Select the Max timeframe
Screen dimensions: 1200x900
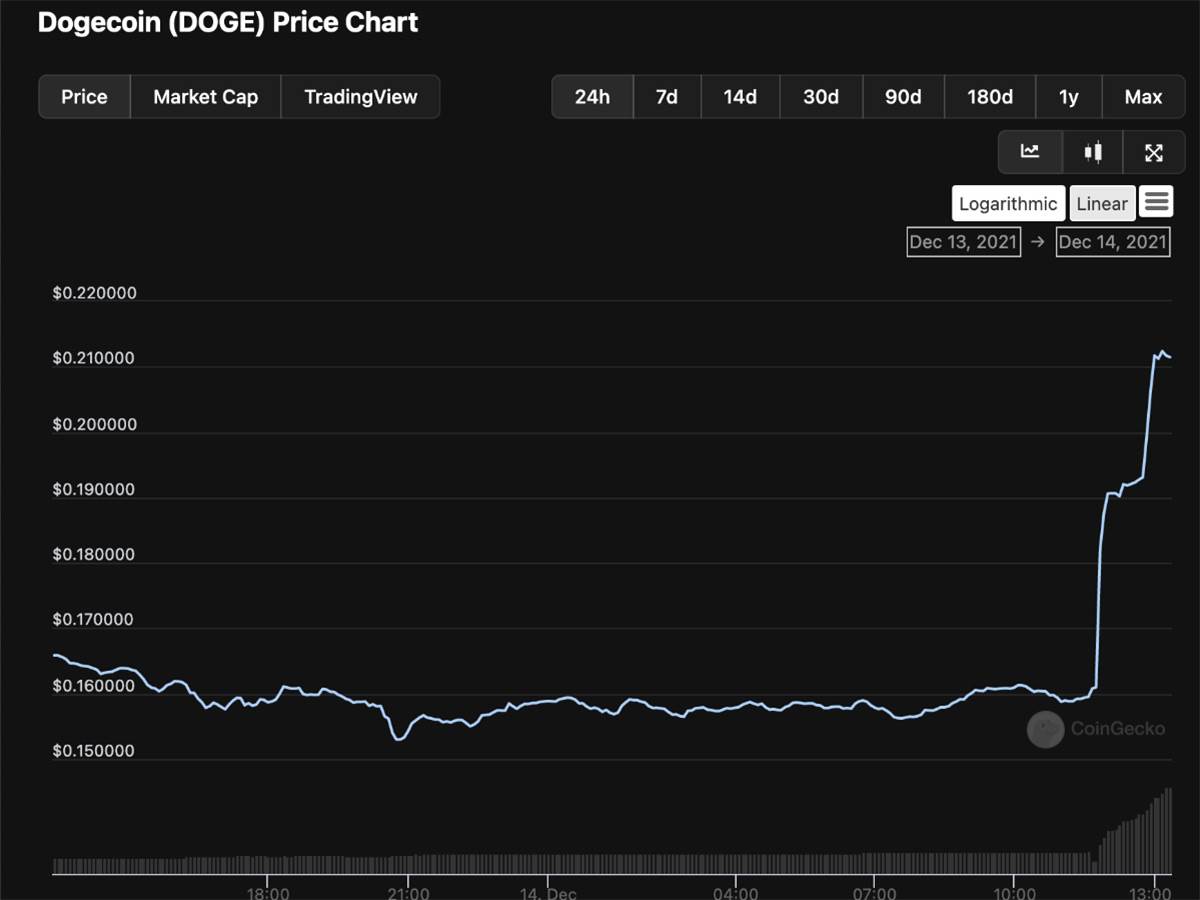(x=1143, y=96)
